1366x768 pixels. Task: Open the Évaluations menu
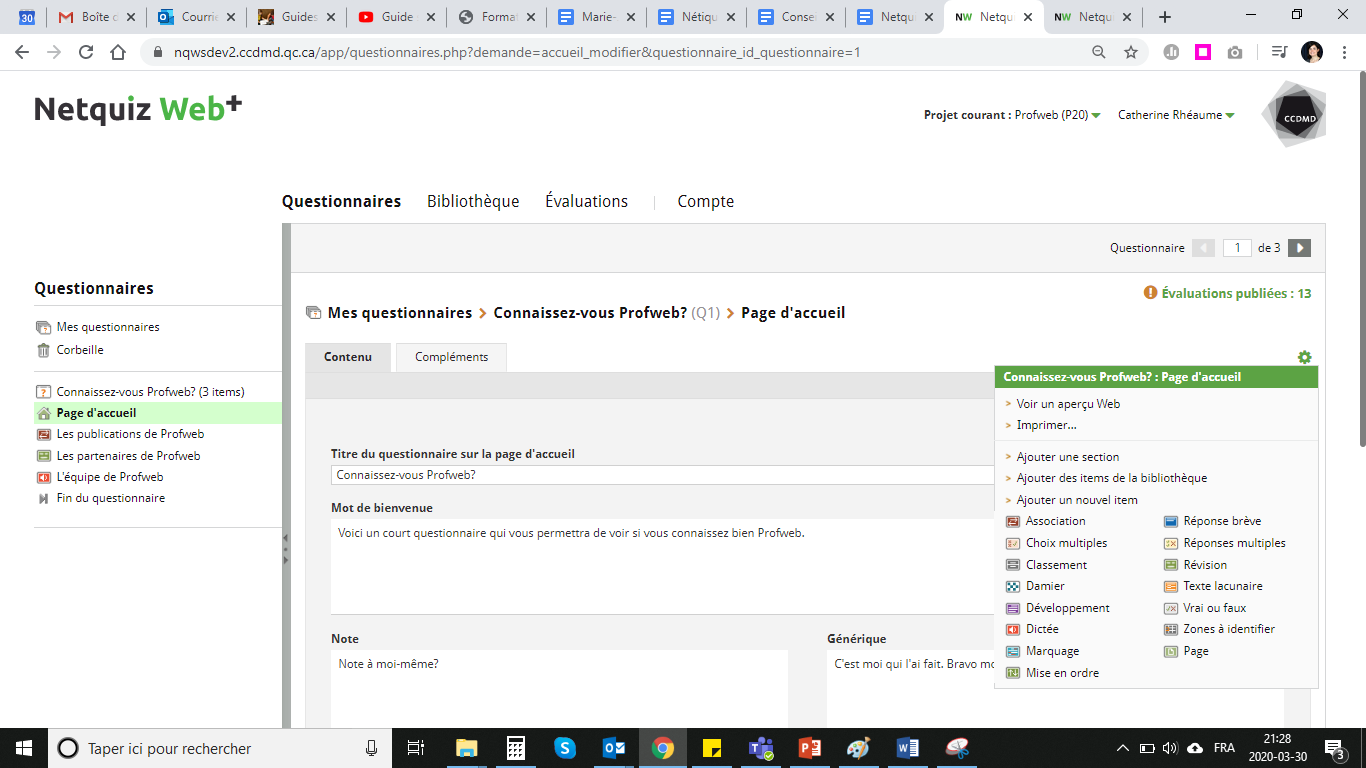click(x=586, y=201)
